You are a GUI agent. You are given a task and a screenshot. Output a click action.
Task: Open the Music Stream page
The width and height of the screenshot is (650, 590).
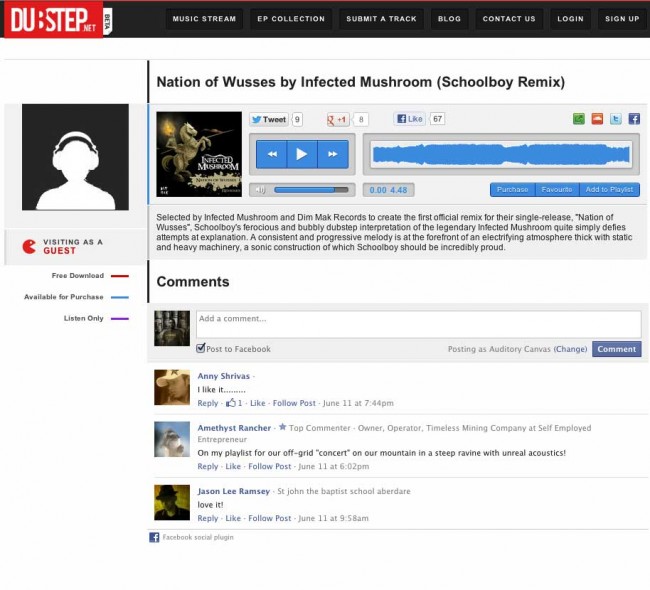coord(204,19)
